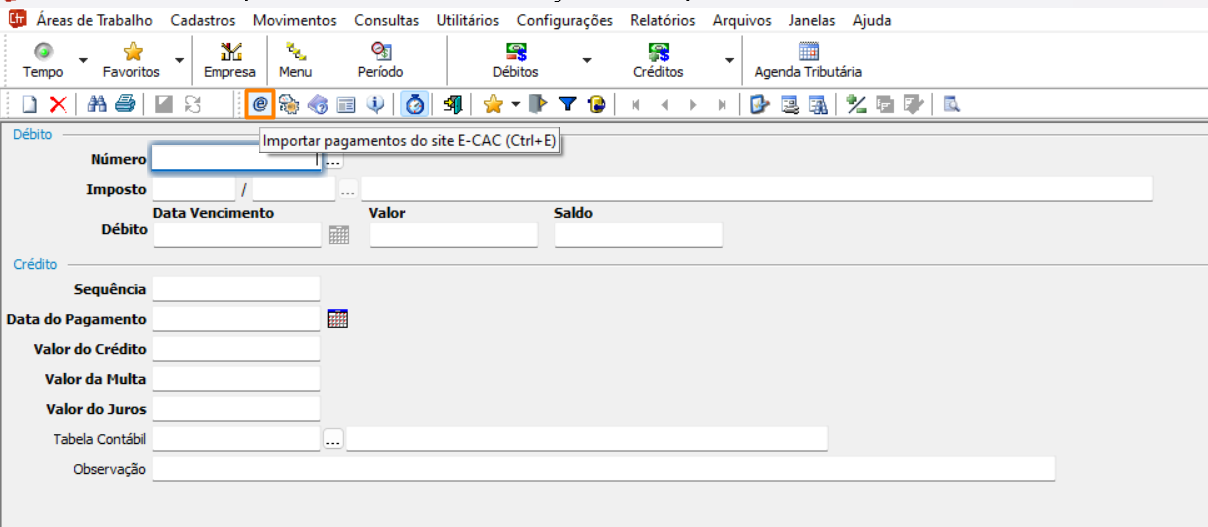Expand the Débitos dropdown arrow
Screen dimensions: 1208x527
click(x=587, y=61)
